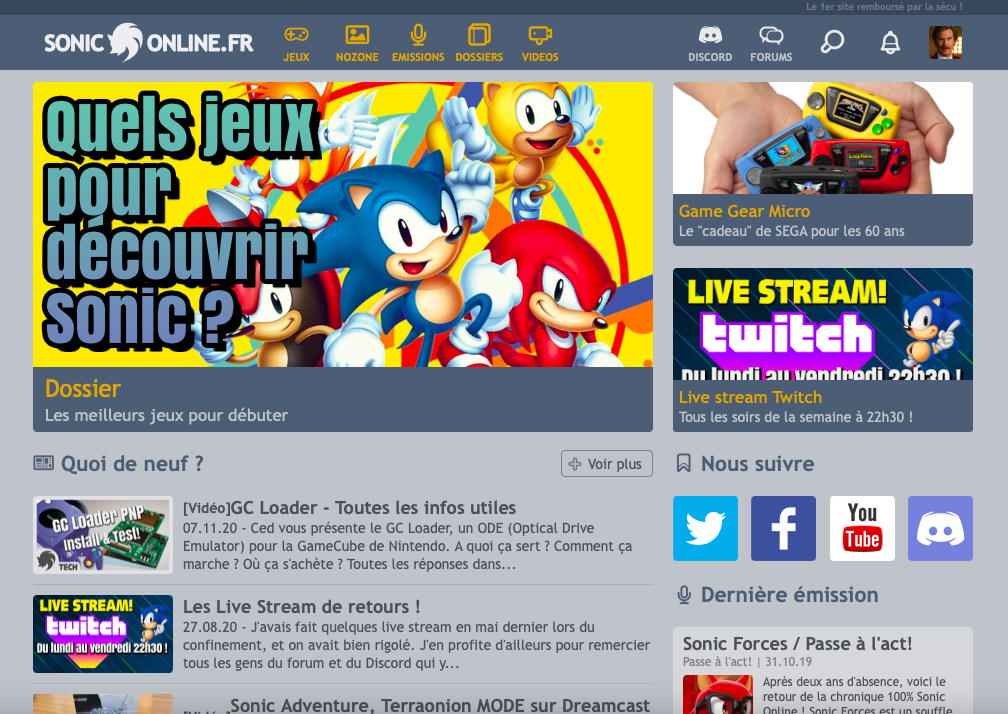Click 'Le 1er site remboursé par la sécu' tagline
Image resolution: width=1008 pixels, height=714 pixels.
884,6
